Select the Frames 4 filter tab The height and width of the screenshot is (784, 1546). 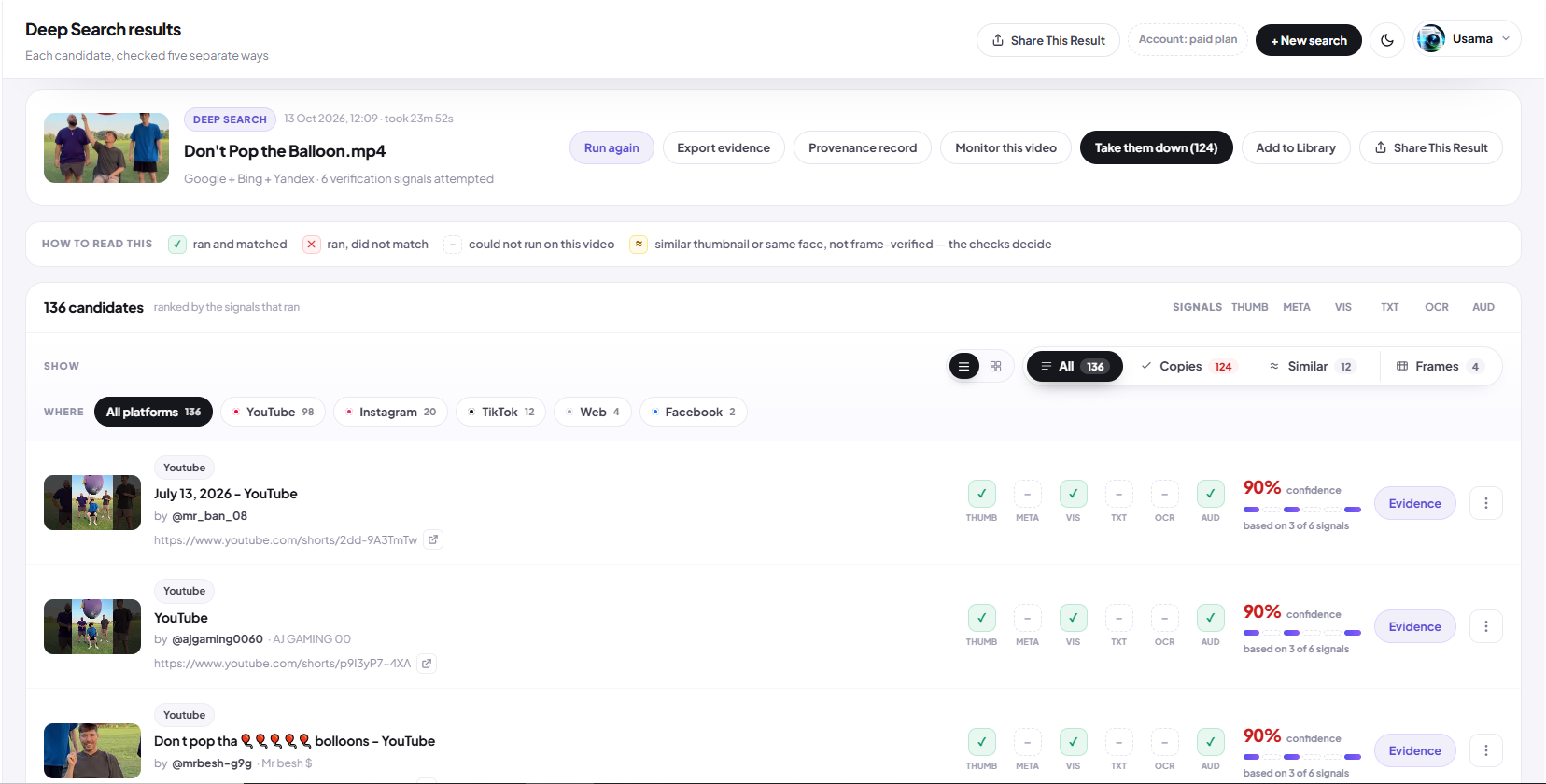1441,367
